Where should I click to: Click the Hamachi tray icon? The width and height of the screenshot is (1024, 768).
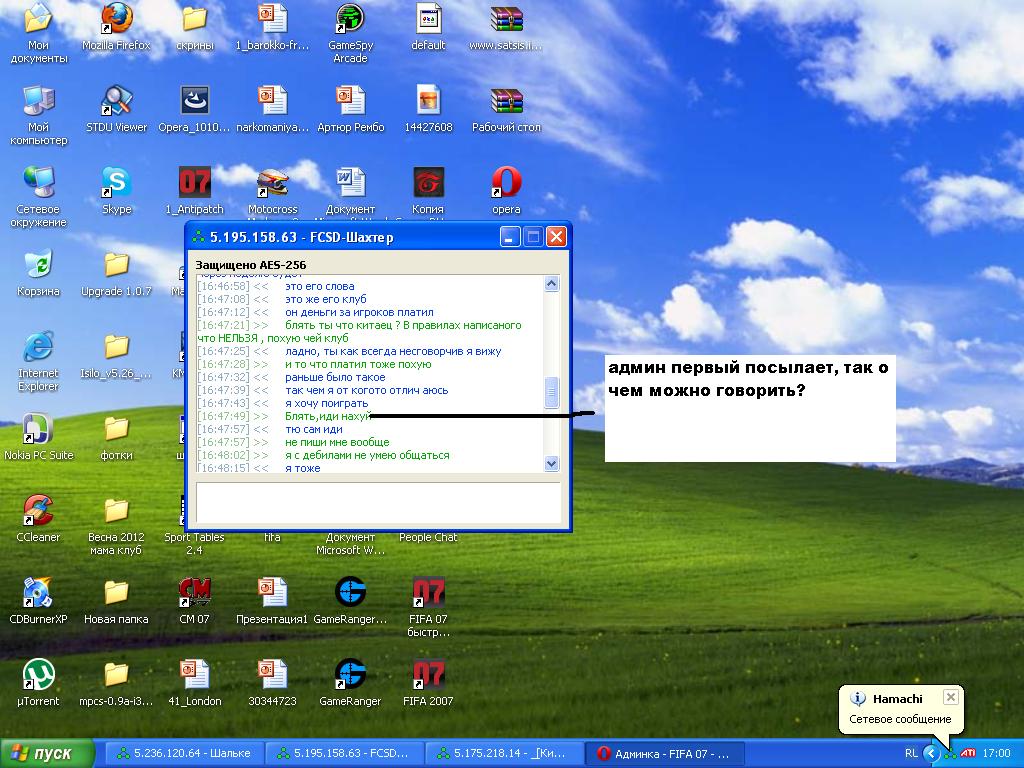click(950, 754)
